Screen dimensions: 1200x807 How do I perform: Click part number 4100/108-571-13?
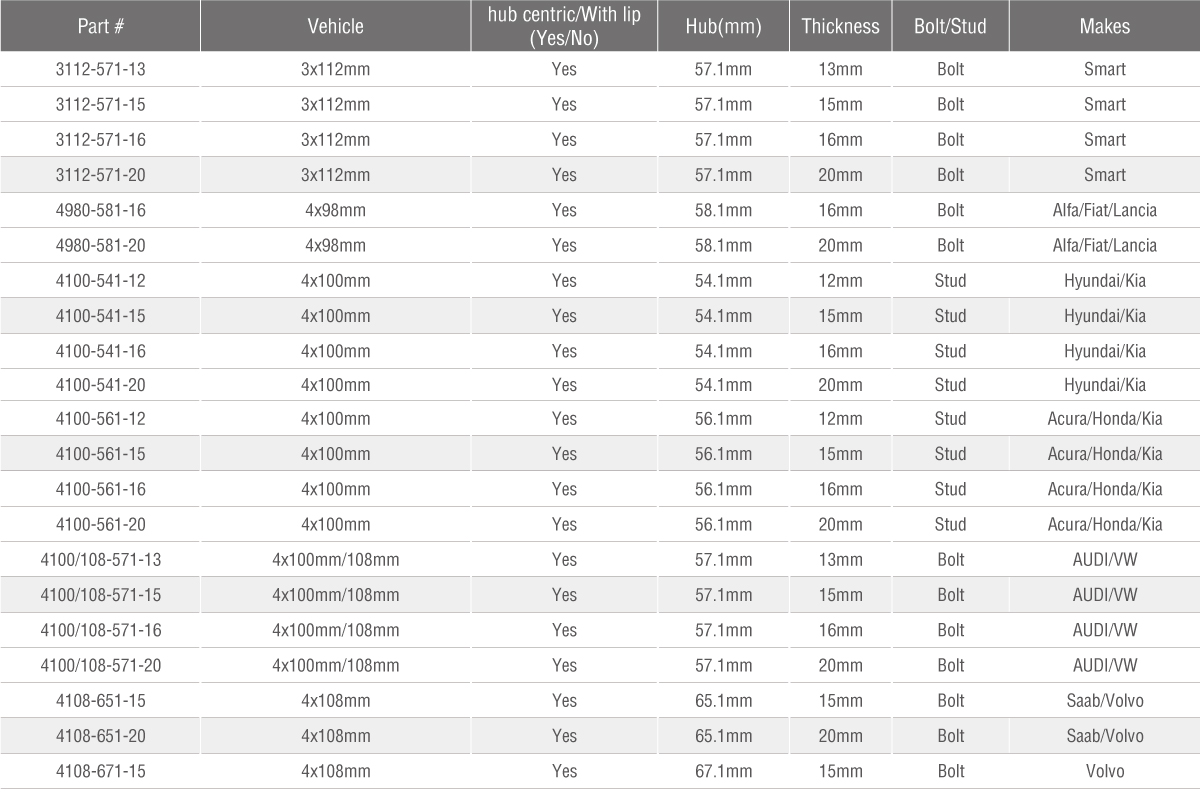pos(100,560)
